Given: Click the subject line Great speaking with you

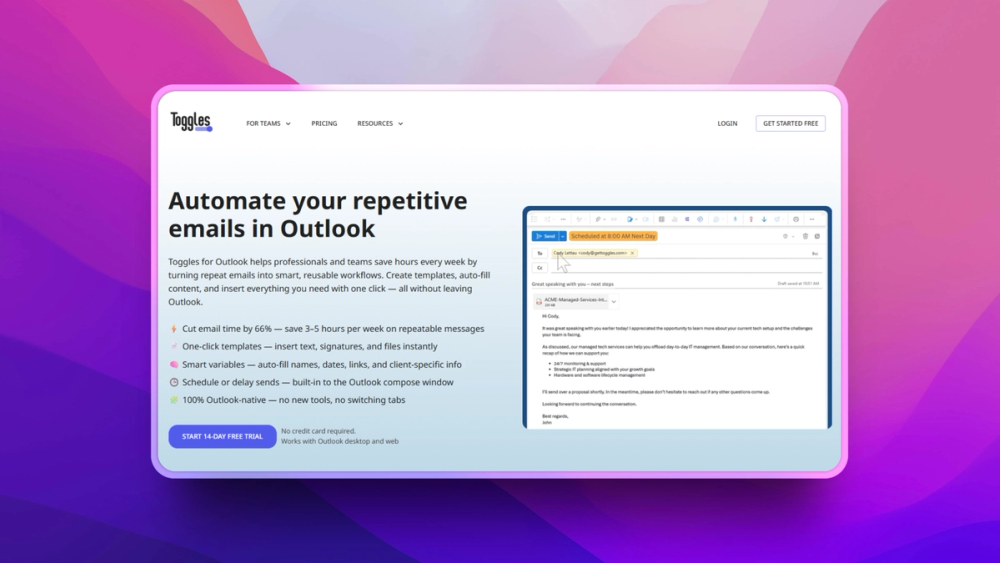Looking at the screenshot, I should click(573, 284).
